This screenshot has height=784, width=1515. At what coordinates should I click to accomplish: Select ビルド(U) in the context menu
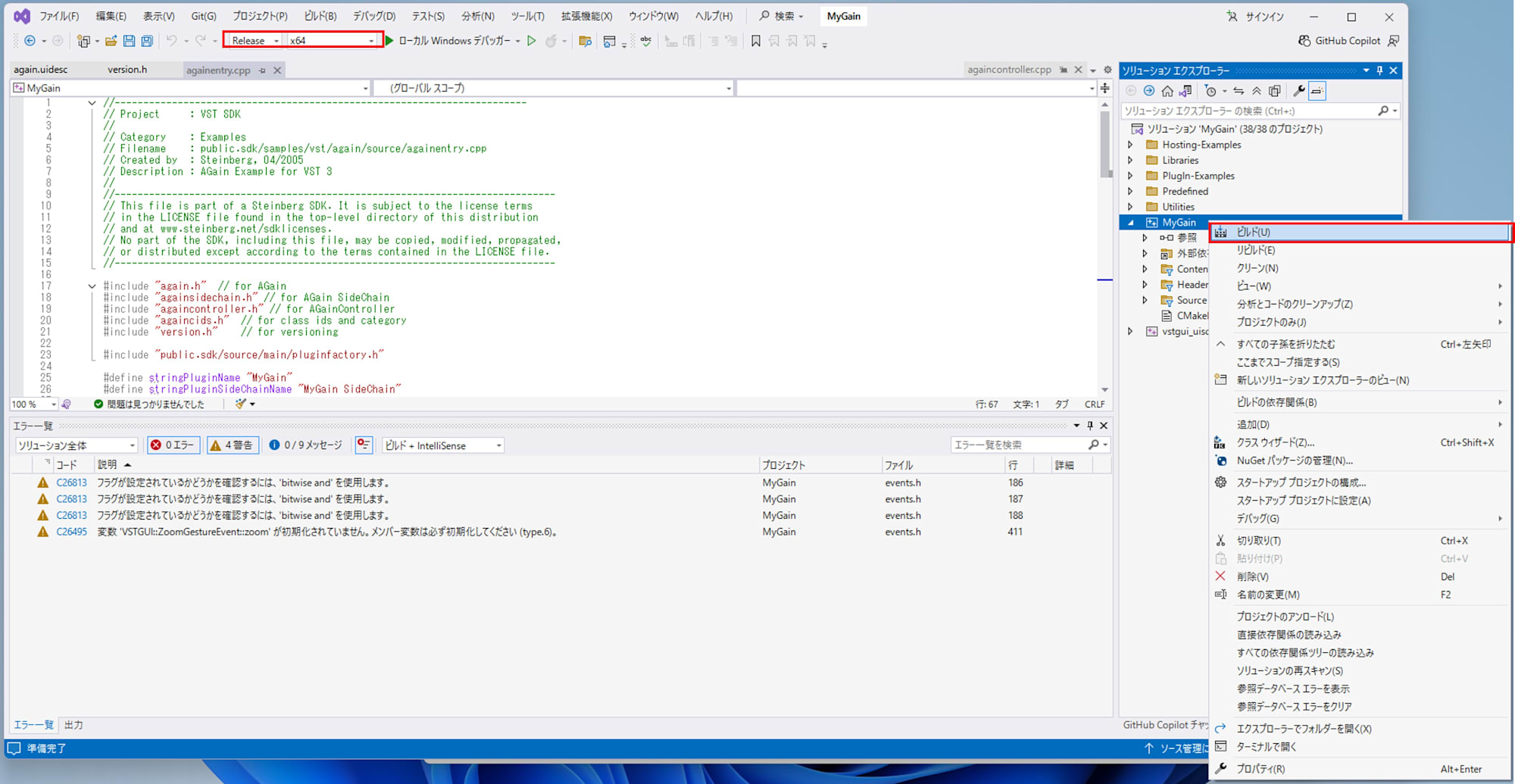(x=1254, y=233)
